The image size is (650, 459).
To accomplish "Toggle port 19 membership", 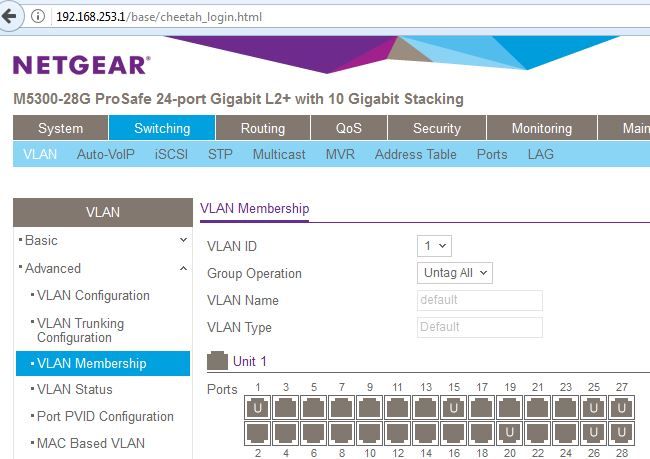I will 509,407.
